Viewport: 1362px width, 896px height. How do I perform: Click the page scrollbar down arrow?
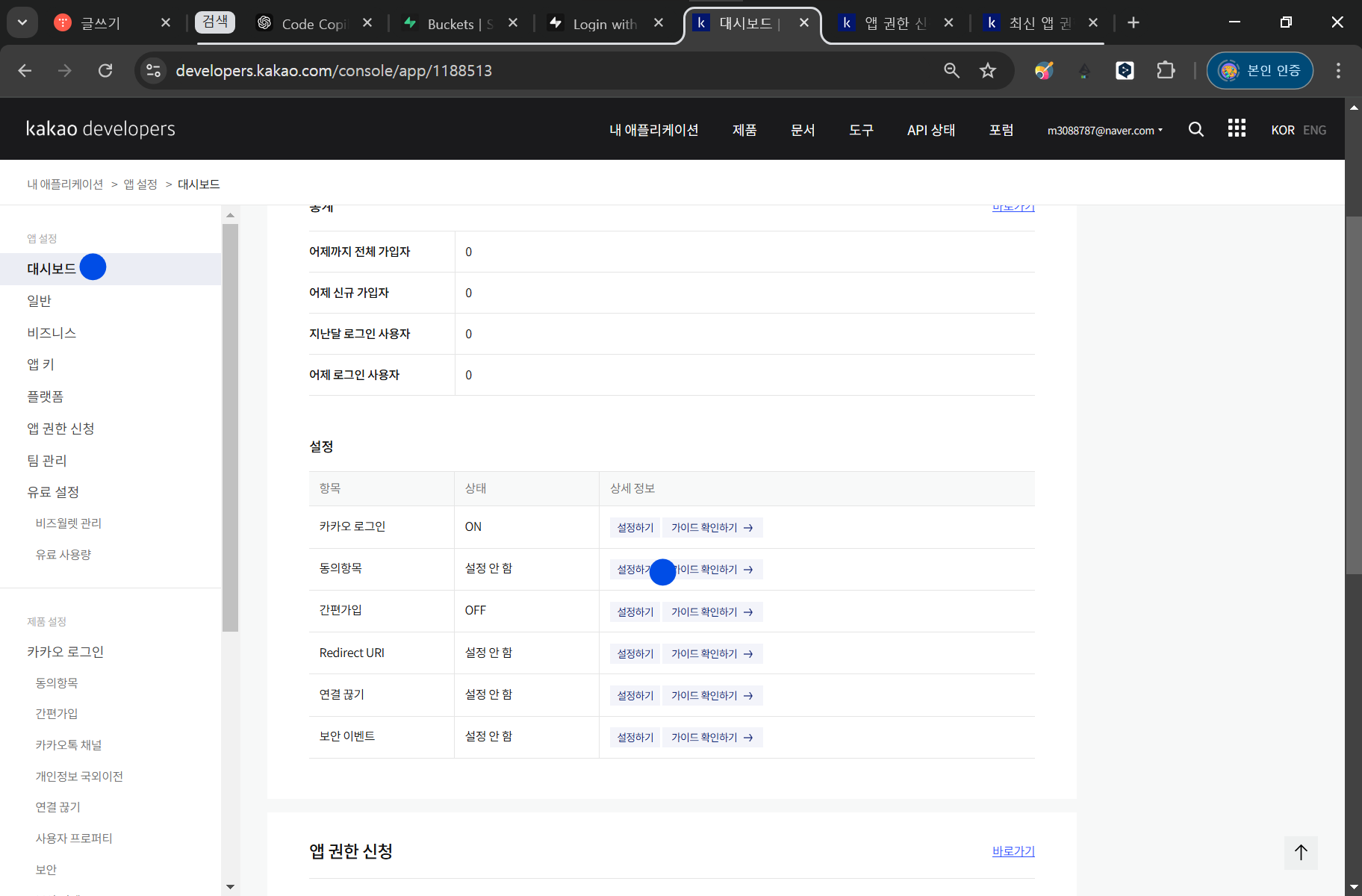1354,887
